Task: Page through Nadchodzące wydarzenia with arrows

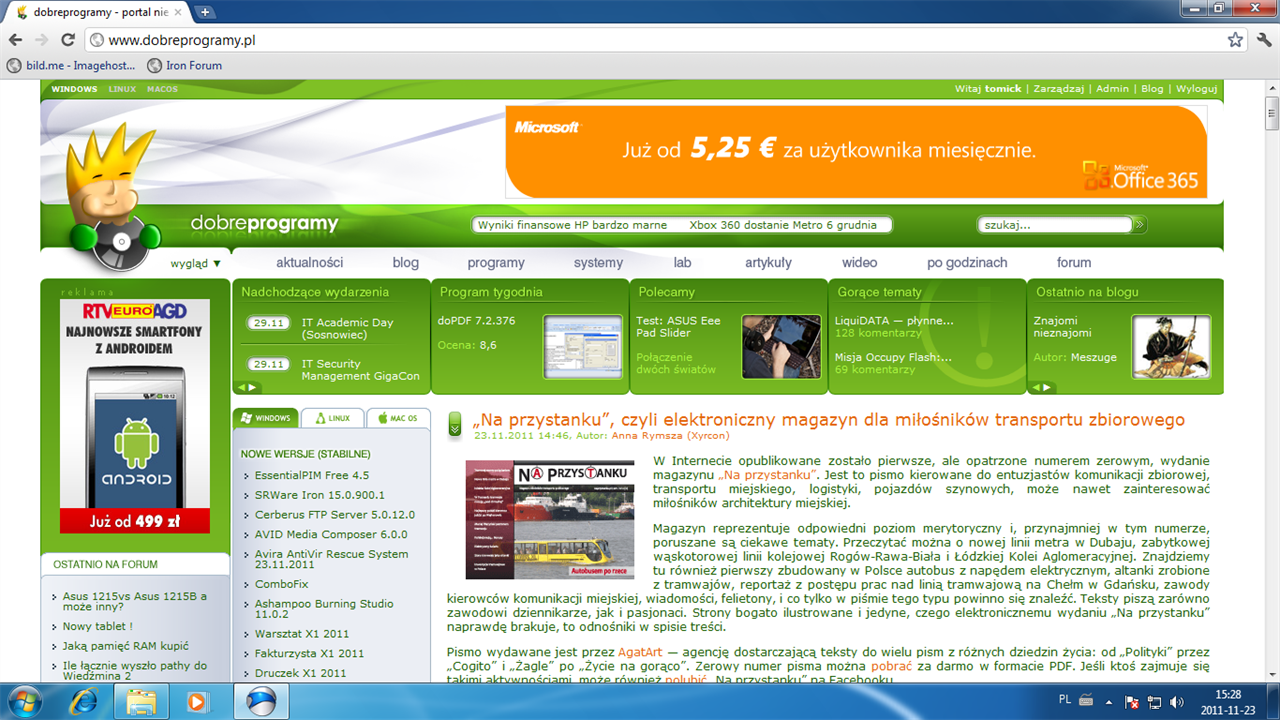Action: point(247,387)
